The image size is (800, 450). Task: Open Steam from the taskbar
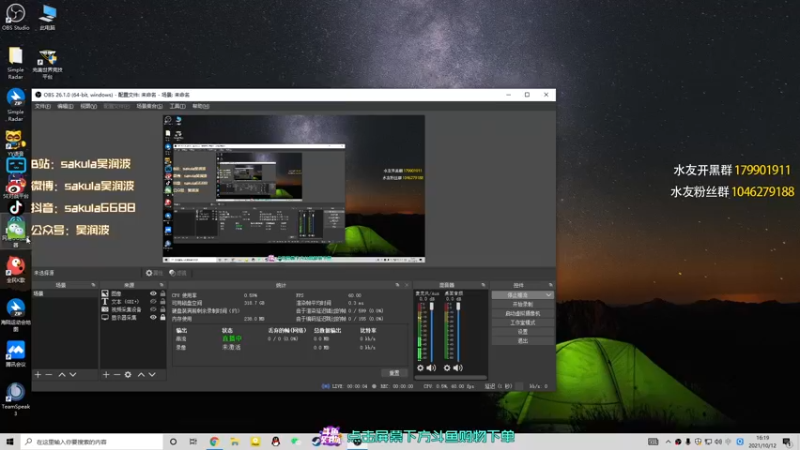click(x=316, y=441)
